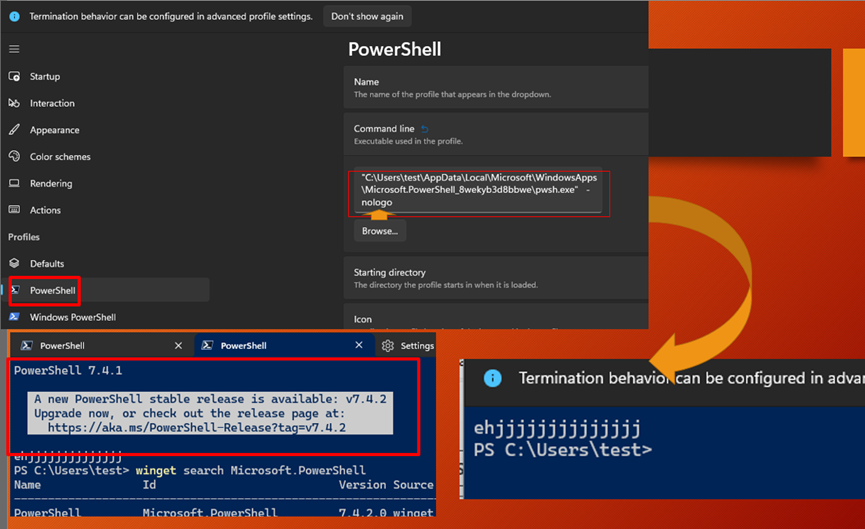This screenshot has width=865, height=529.
Task: Click the info icon in zoomed terminal
Action: pos(493,378)
